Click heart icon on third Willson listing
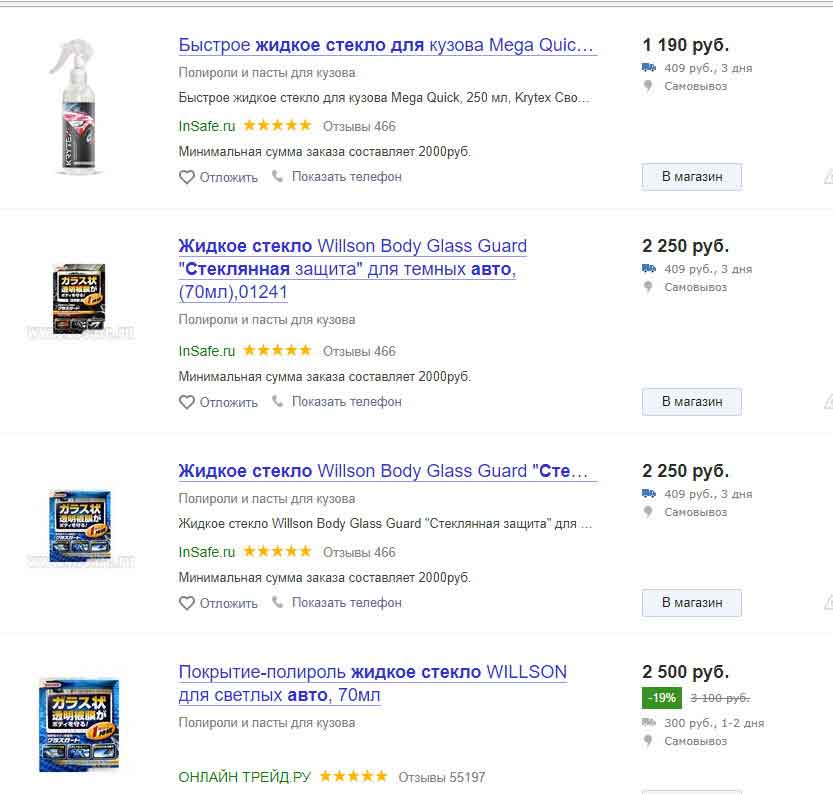 [x=186, y=603]
